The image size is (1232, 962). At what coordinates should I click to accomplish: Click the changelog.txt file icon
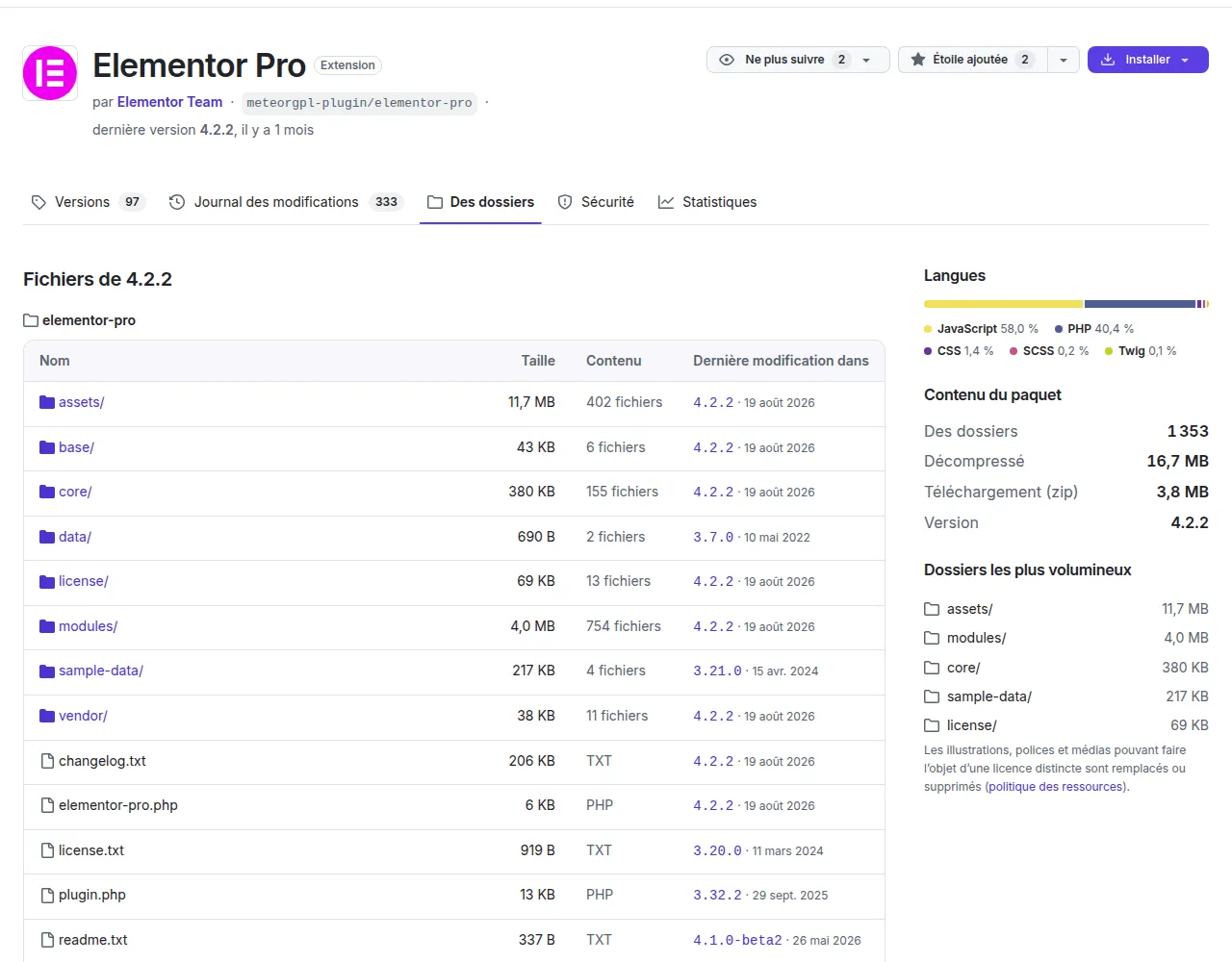click(x=47, y=761)
